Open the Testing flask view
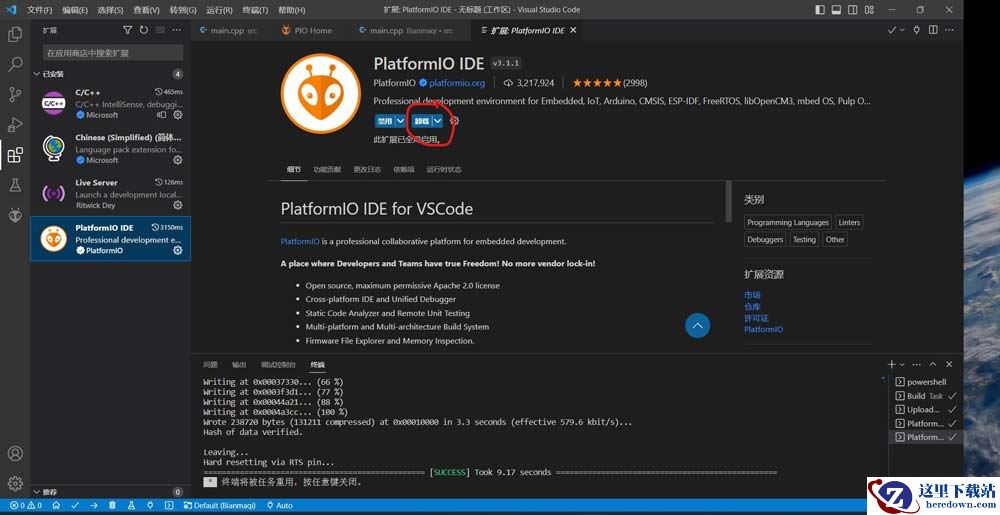 tap(15, 185)
